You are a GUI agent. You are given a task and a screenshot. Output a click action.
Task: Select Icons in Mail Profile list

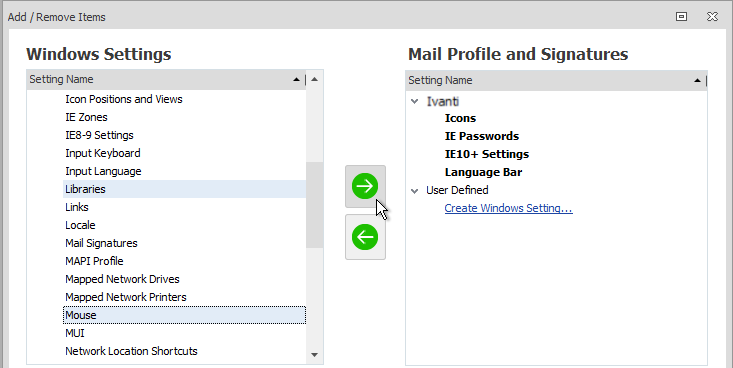coord(460,118)
